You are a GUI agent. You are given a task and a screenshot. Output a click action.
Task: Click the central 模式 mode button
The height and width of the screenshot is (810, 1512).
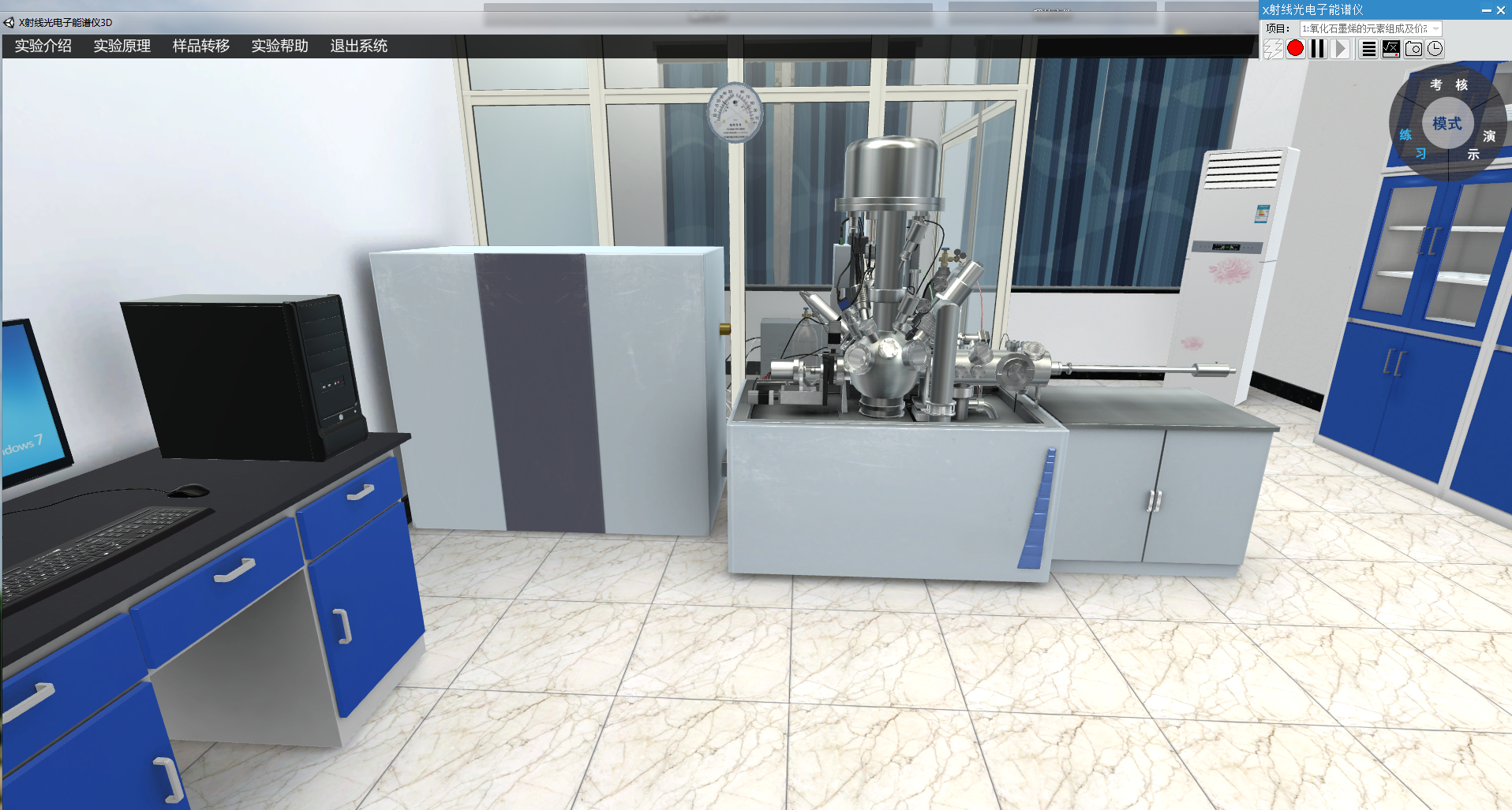tap(1447, 124)
